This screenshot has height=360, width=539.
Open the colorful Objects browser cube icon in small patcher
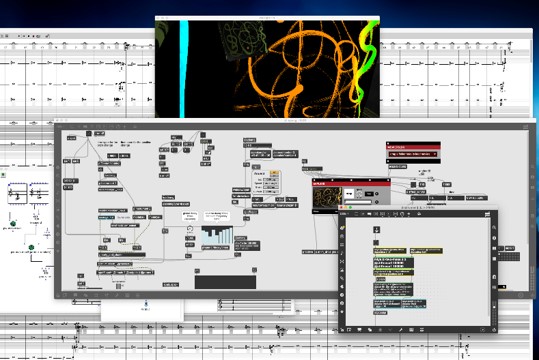tap(342, 228)
